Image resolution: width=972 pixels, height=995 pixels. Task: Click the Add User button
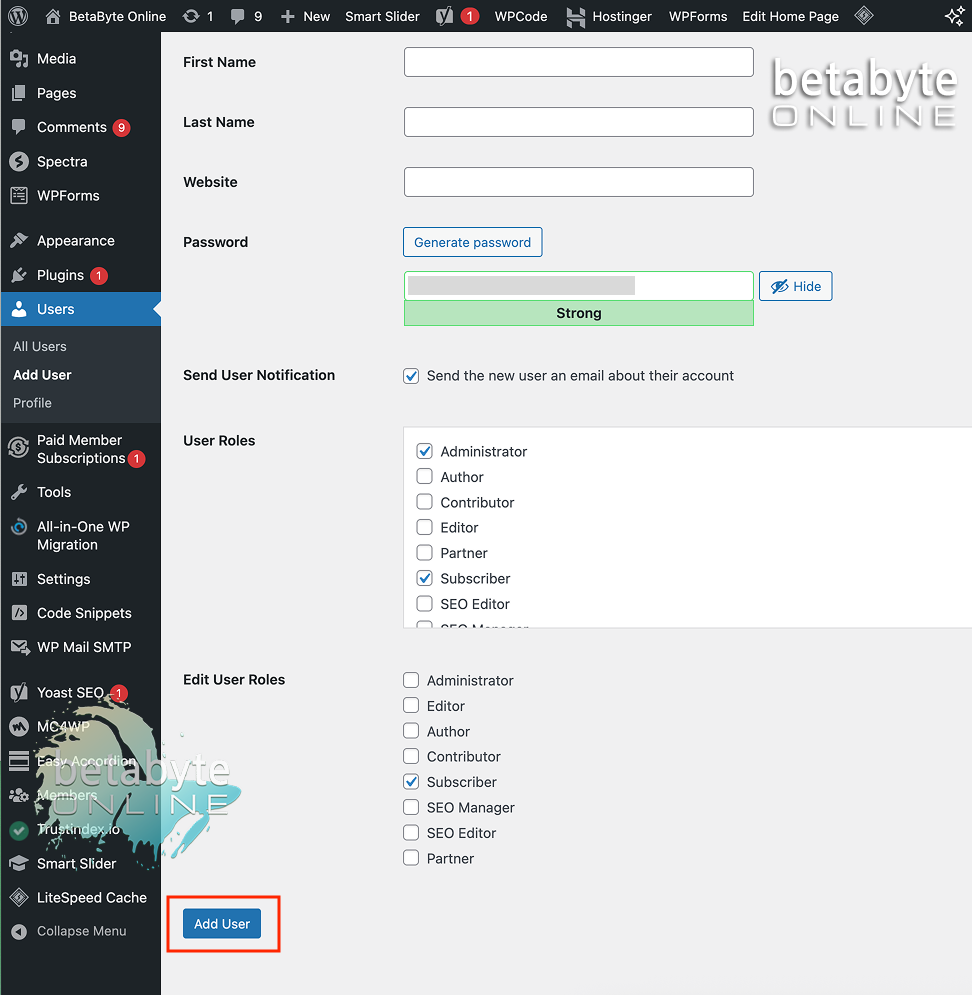tap(222, 924)
